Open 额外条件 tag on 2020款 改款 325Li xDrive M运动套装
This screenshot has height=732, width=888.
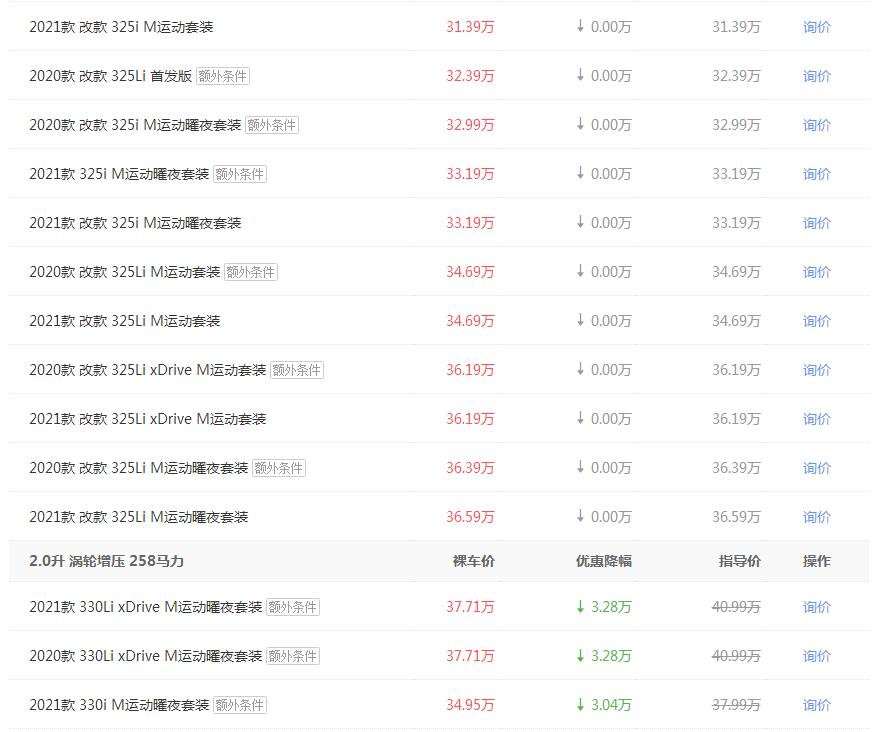coord(297,370)
